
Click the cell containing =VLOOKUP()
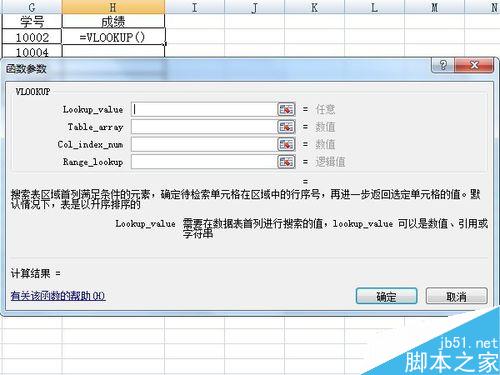pos(113,36)
